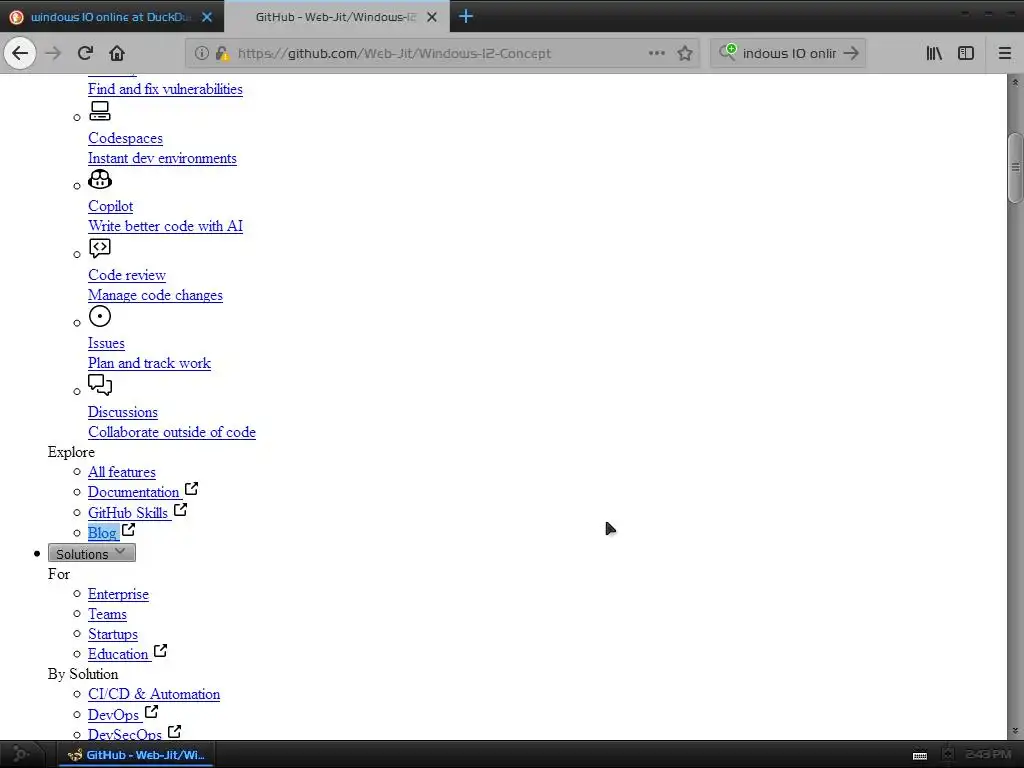The height and width of the screenshot is (768, 1024).
Task: Click the Discussions chat bubbles icon
Action: point(100,385)
